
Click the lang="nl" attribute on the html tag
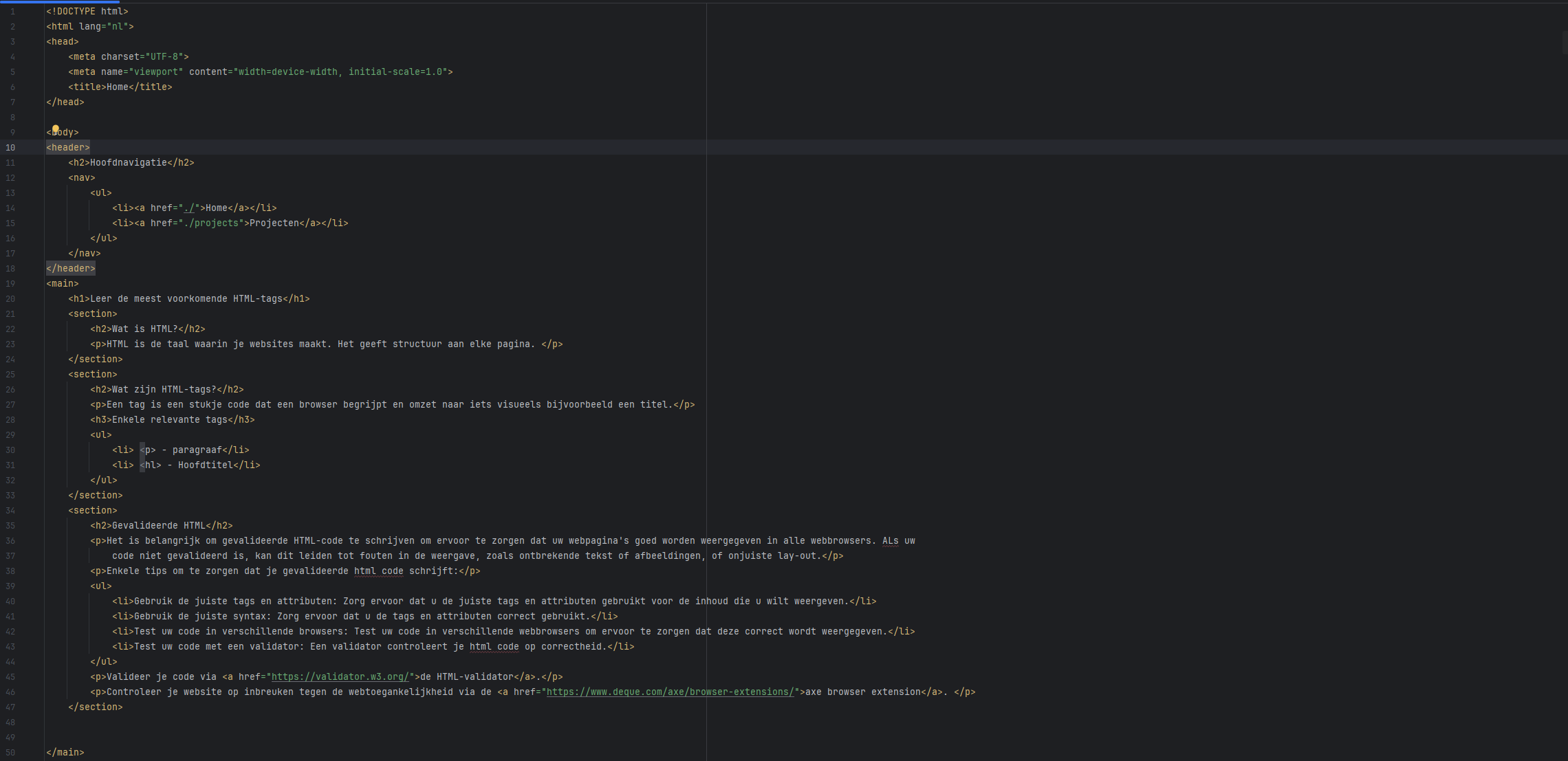coord(104,27)
